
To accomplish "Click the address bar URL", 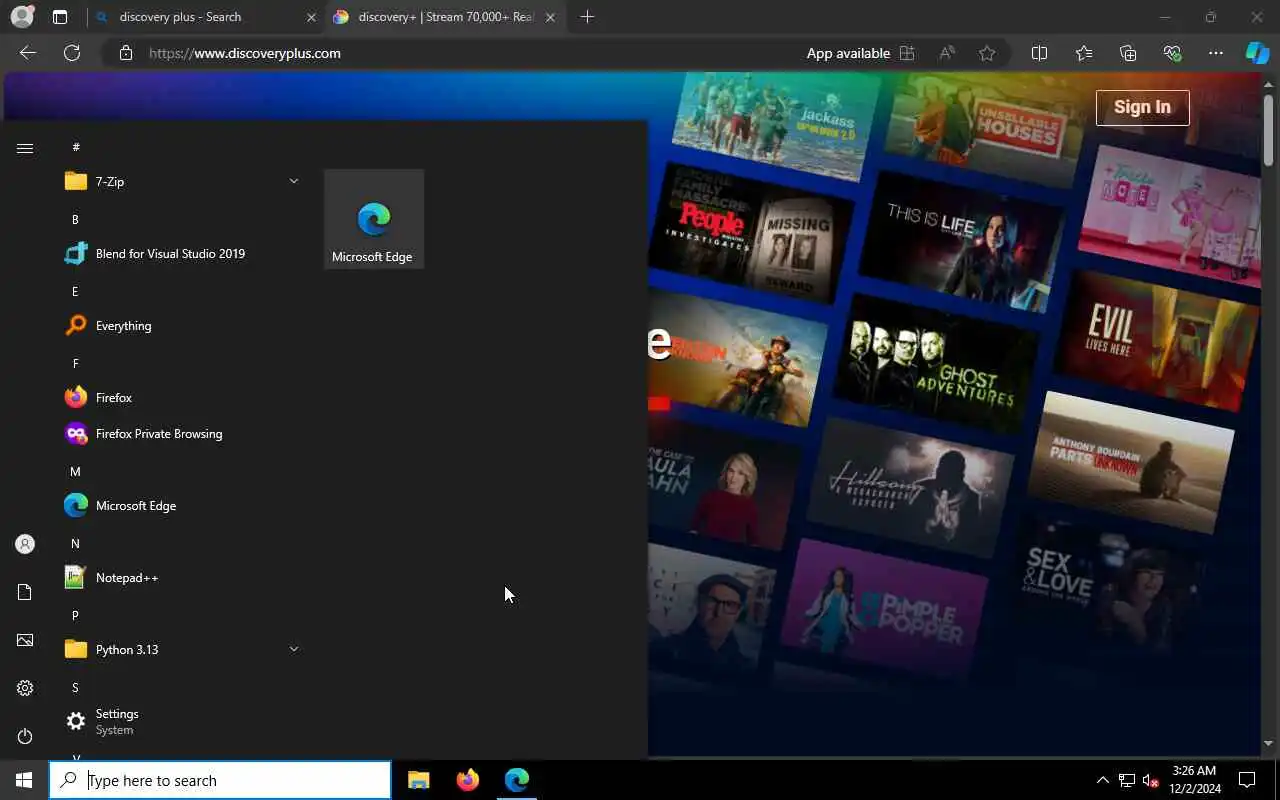I will [245, 53].
